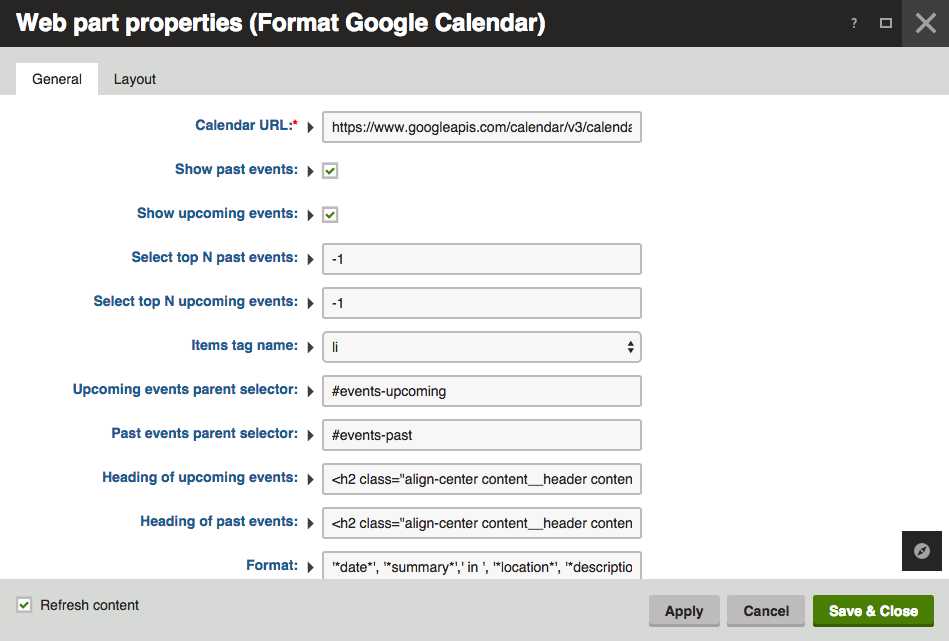Switch to the Layout tab
The width and height of the screenshot is (949, 641).
coord(135,79)
